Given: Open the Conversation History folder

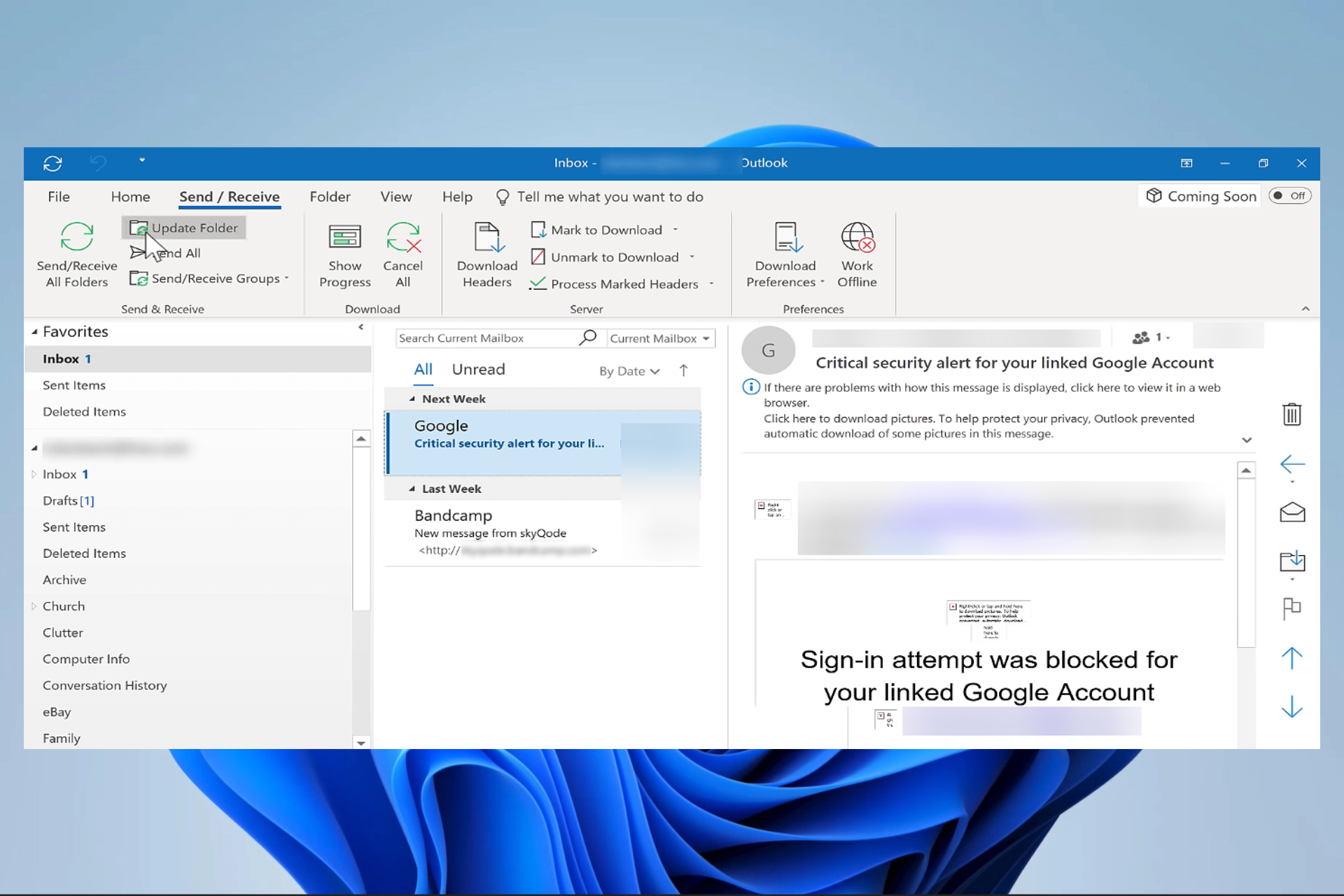Looking at the screenshot, I should (105, 685).
